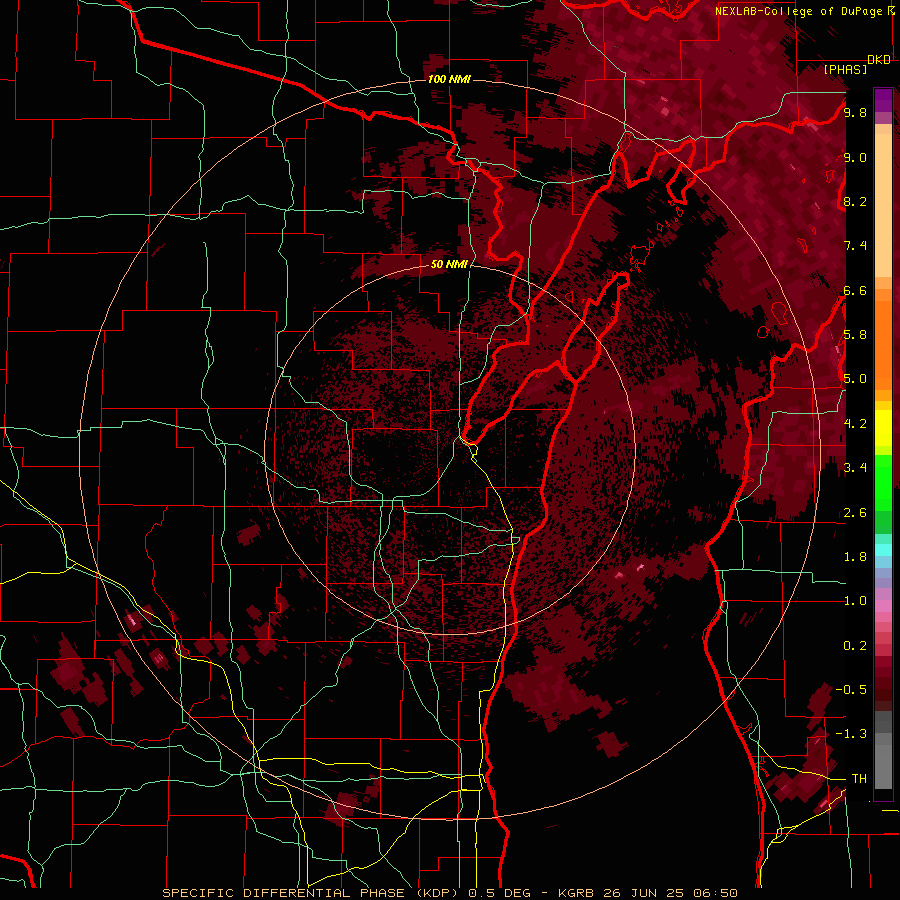Click the 1.0 scale value

click(855, 601)
